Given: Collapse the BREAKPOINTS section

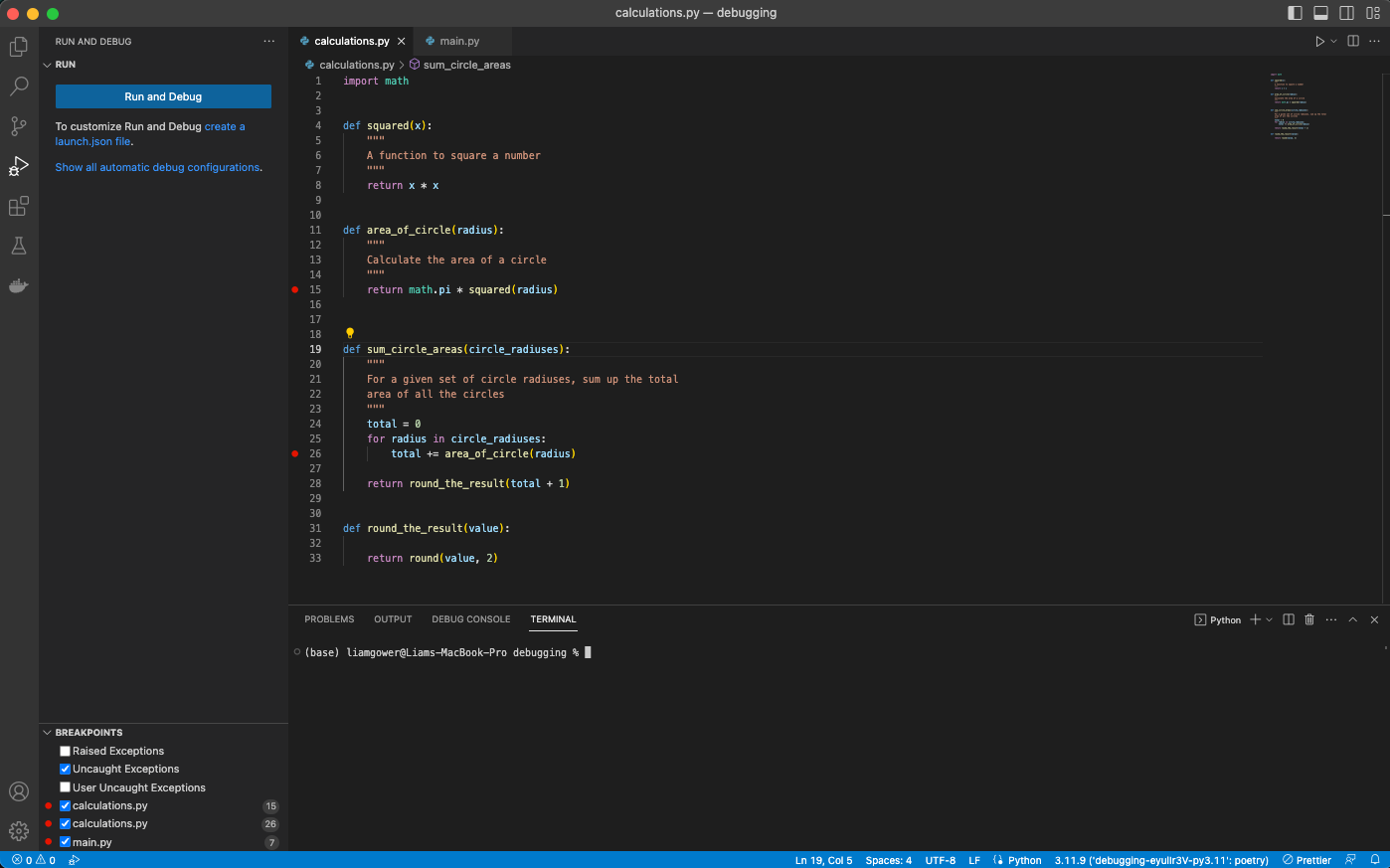Looking at the screenshot, I should click(x=47, y=732).
